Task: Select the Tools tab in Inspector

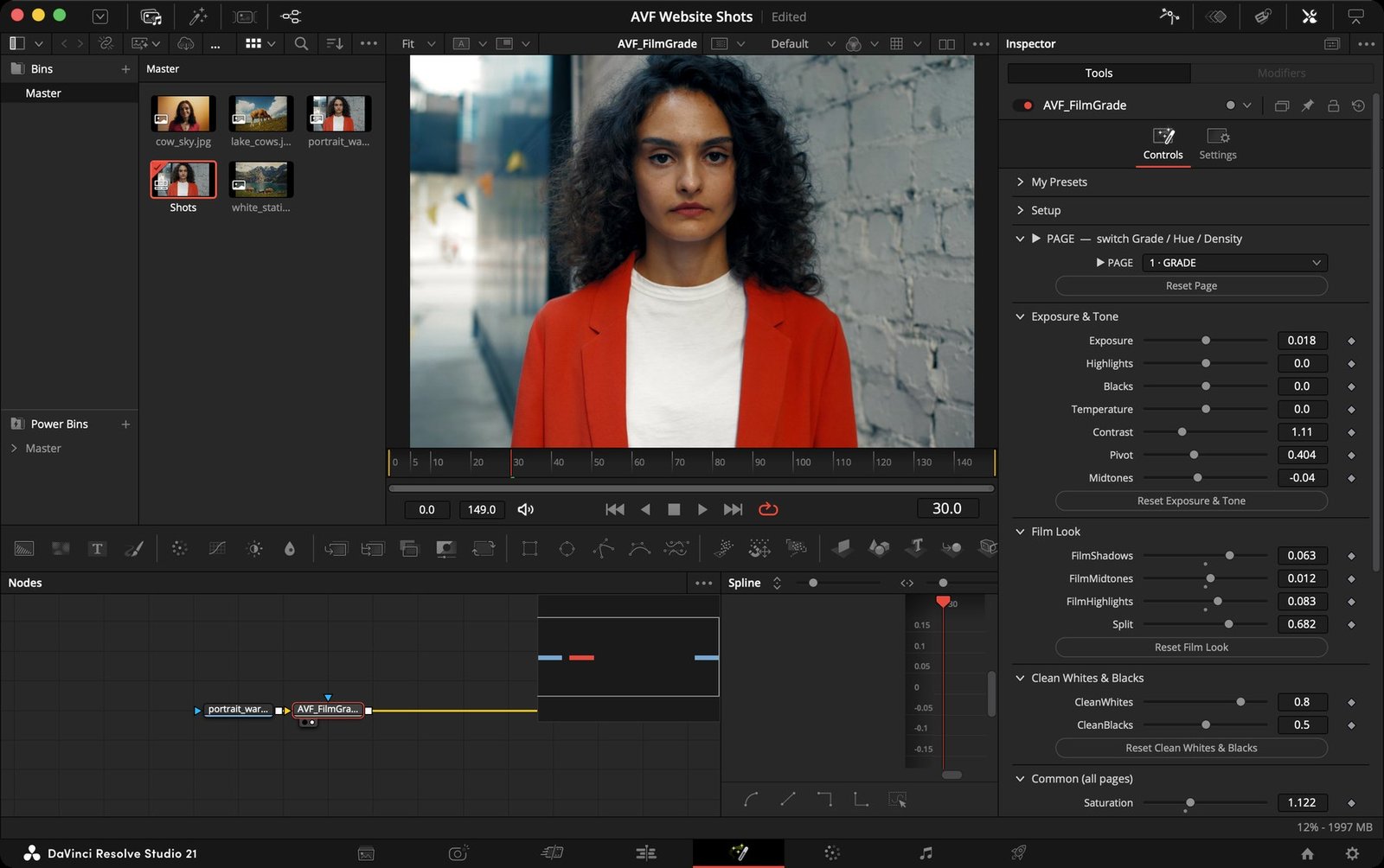Action: (x=1099, y=73)
